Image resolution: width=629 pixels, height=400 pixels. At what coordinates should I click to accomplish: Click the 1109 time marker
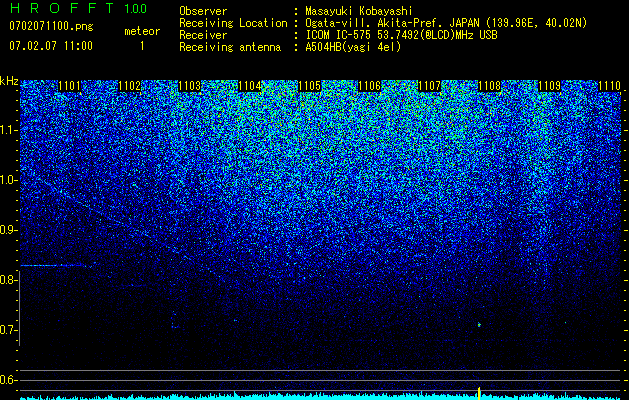click(x=550, y=86)
